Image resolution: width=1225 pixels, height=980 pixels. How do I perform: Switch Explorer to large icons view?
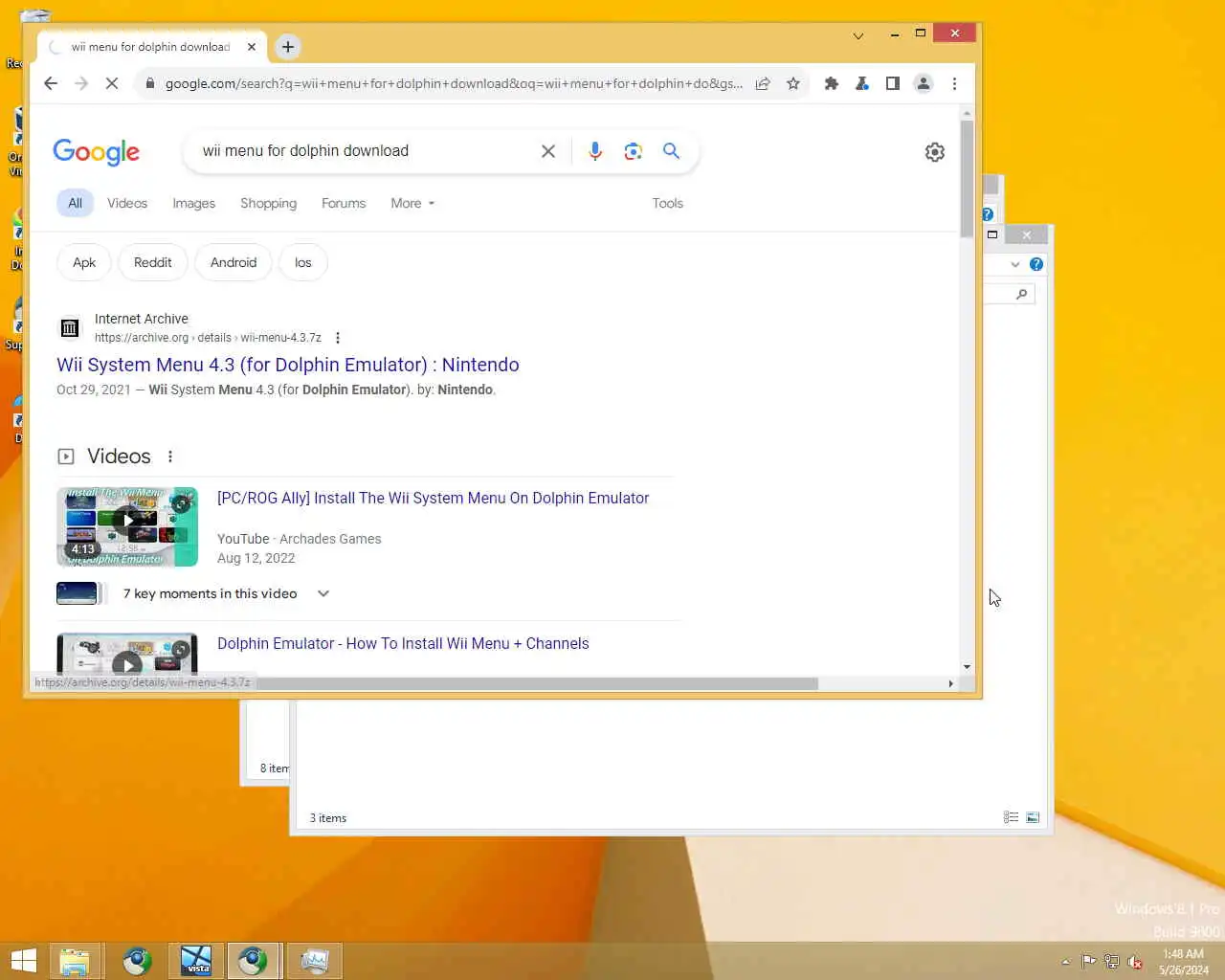pos(1033,817)
